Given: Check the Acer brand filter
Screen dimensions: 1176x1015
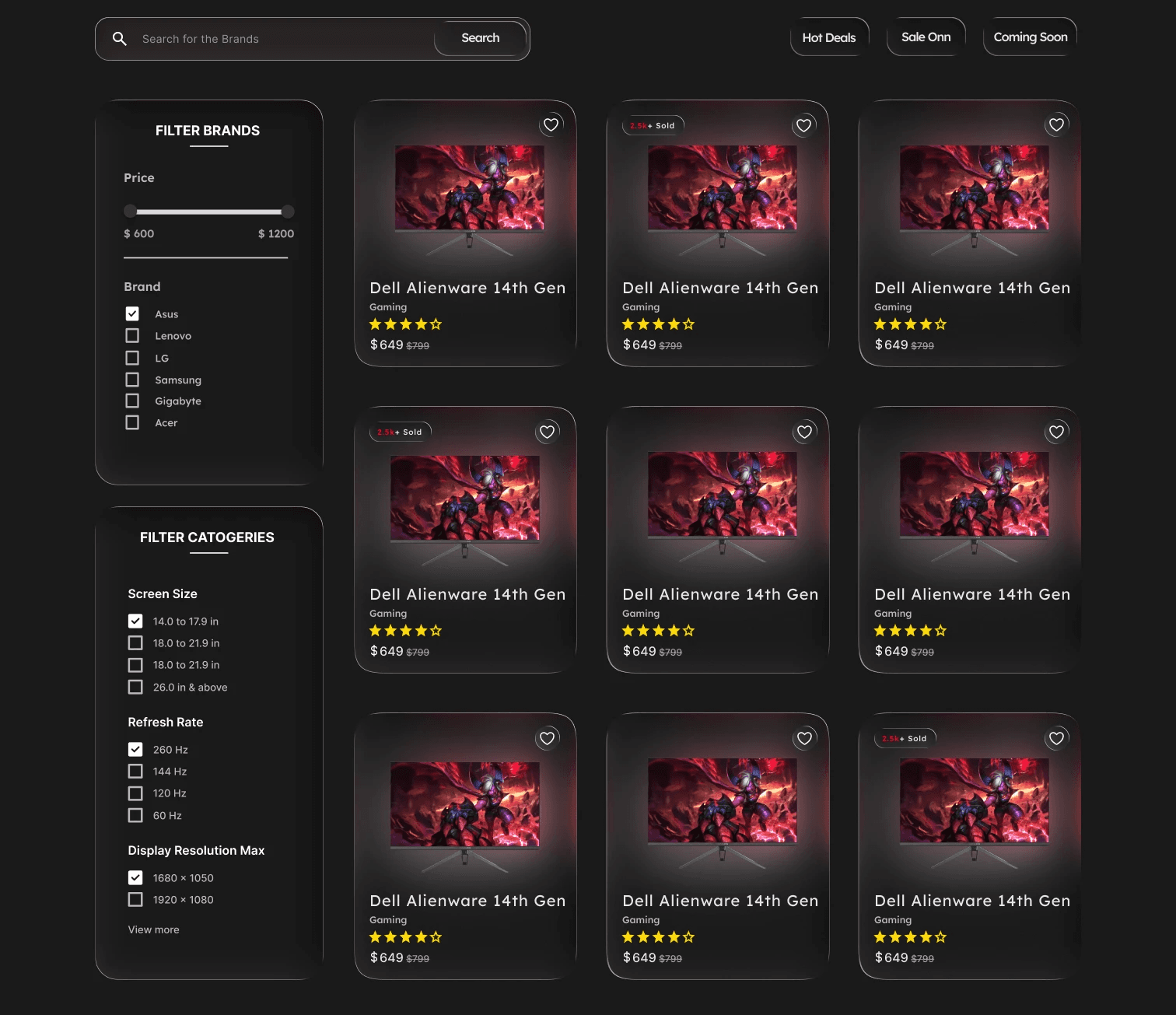Looking at the screenshot, I should click(132, 422).
